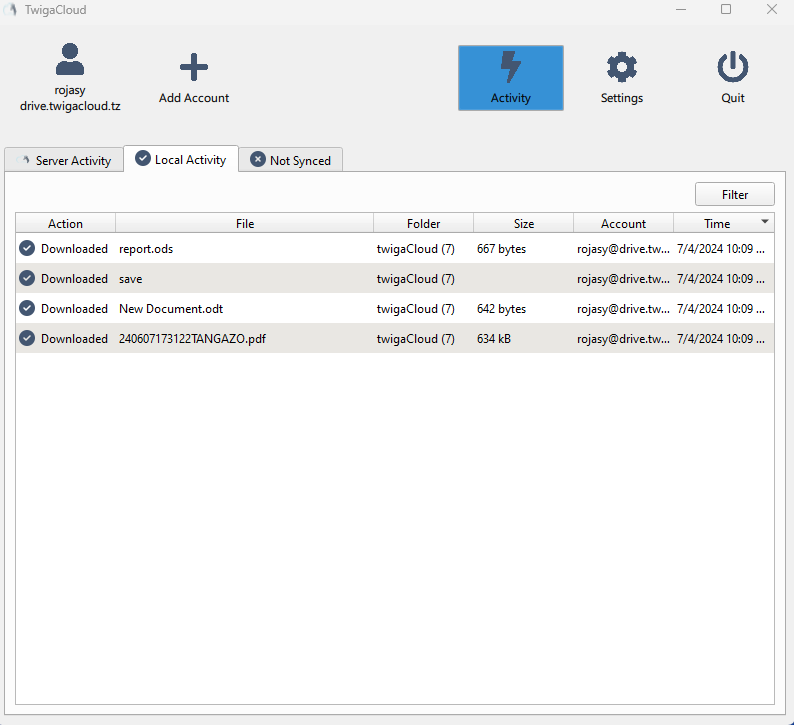Click the 634 kB size cell

tap(494, 339)
